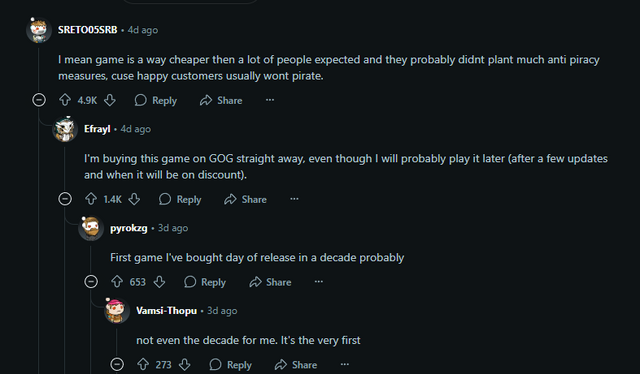Viewport: 640px width, 374px height.
Task: Downvote Vamsi-Thopu's 273-point comment
Action: point(185,364)
